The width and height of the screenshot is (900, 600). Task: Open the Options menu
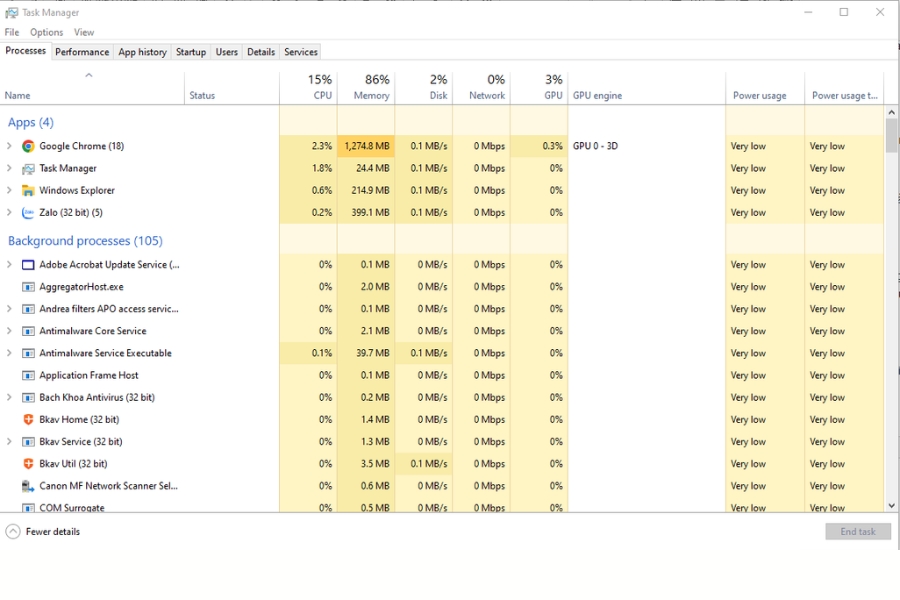tap(46, 32)
